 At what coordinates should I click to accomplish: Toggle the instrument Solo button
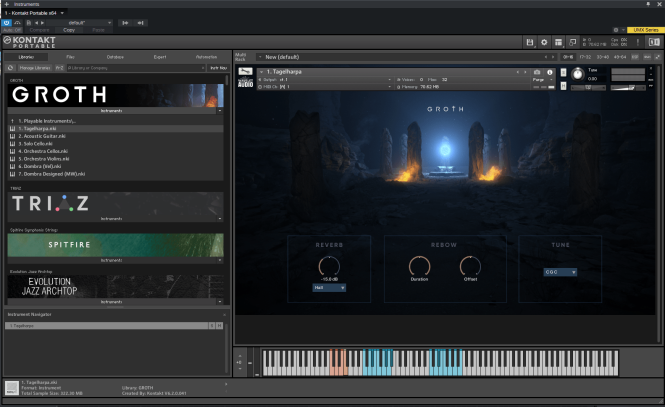(563, 72)
